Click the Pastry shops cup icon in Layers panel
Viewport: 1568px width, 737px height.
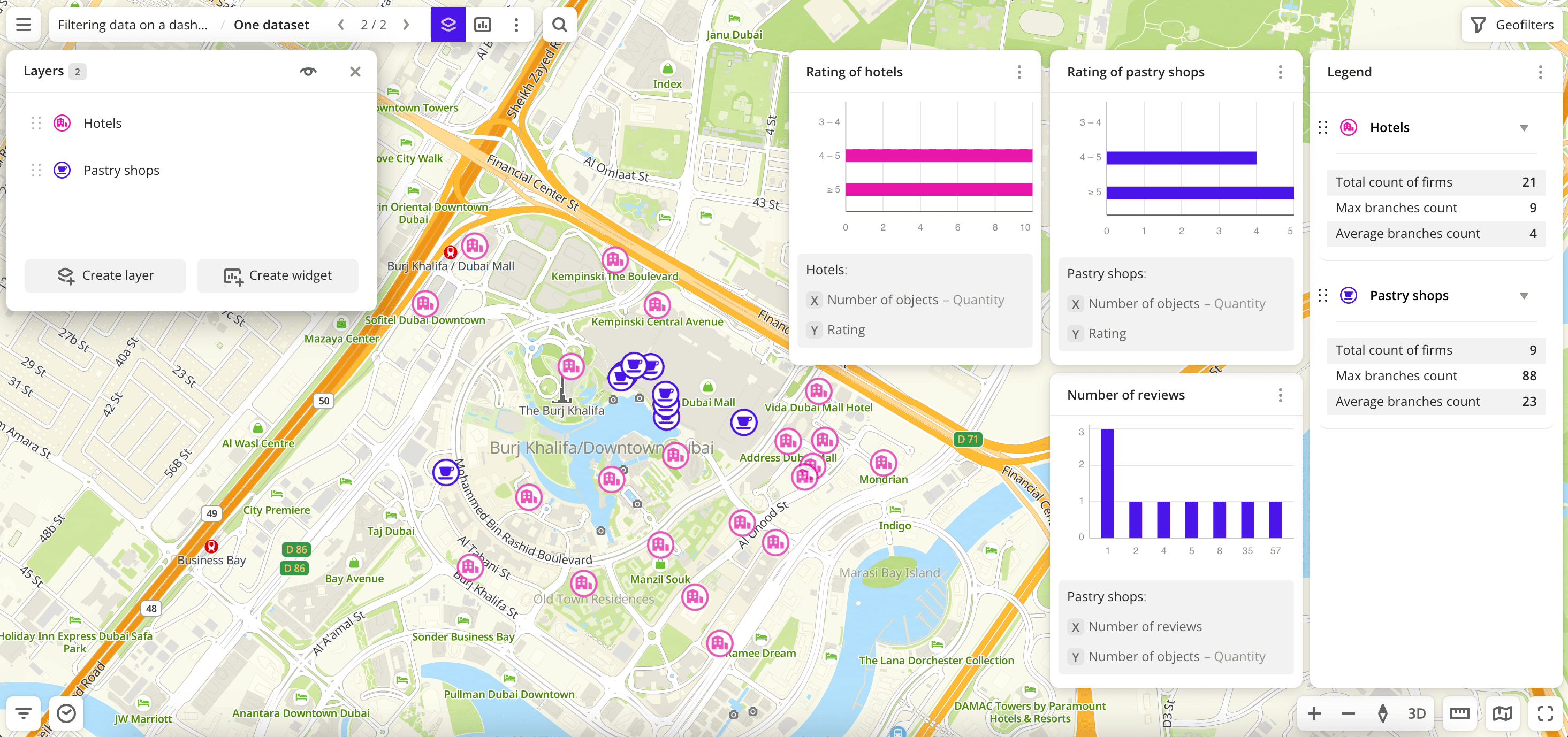(61, 170)
